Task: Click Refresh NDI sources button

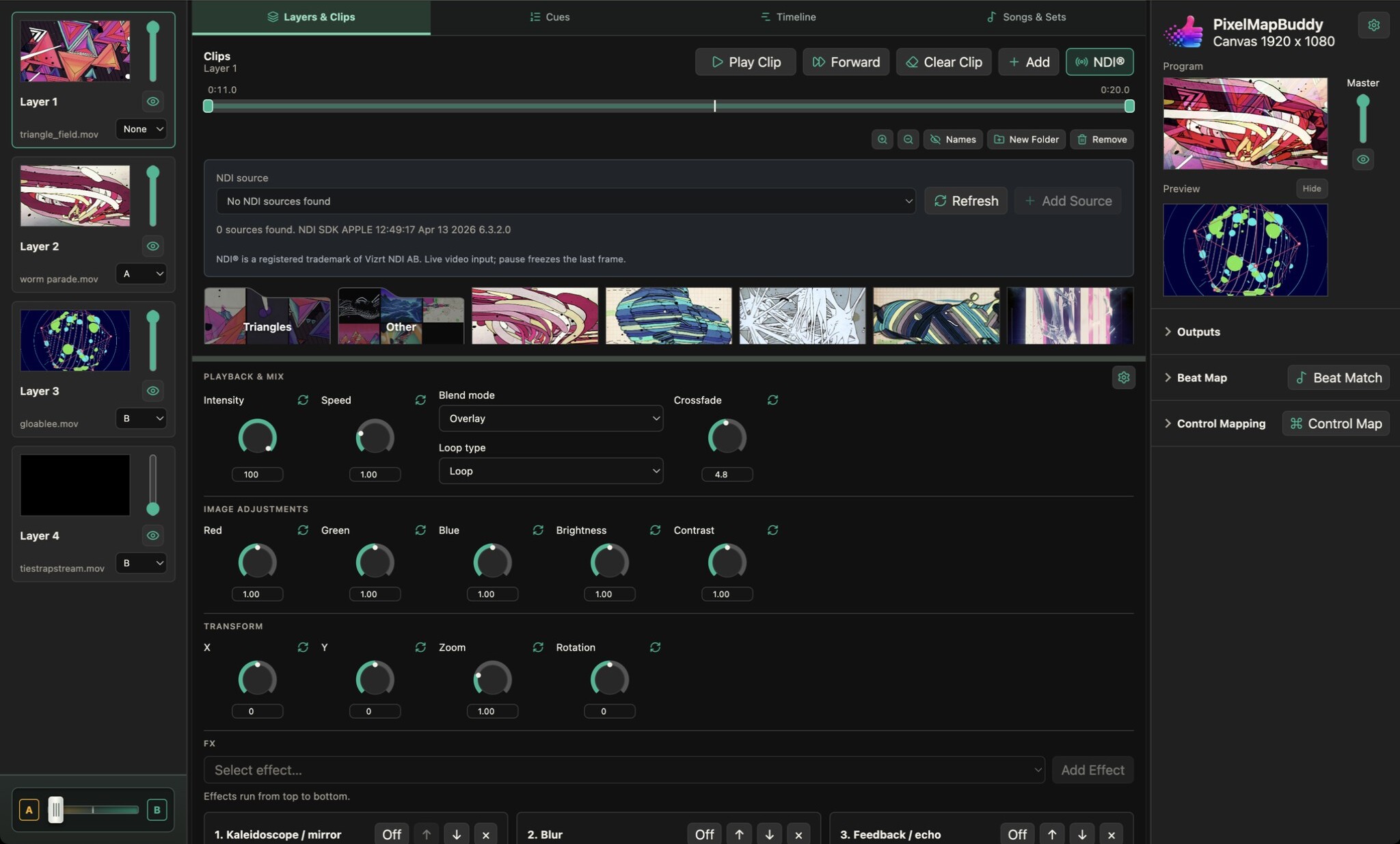Action: (x=966, y=201)
